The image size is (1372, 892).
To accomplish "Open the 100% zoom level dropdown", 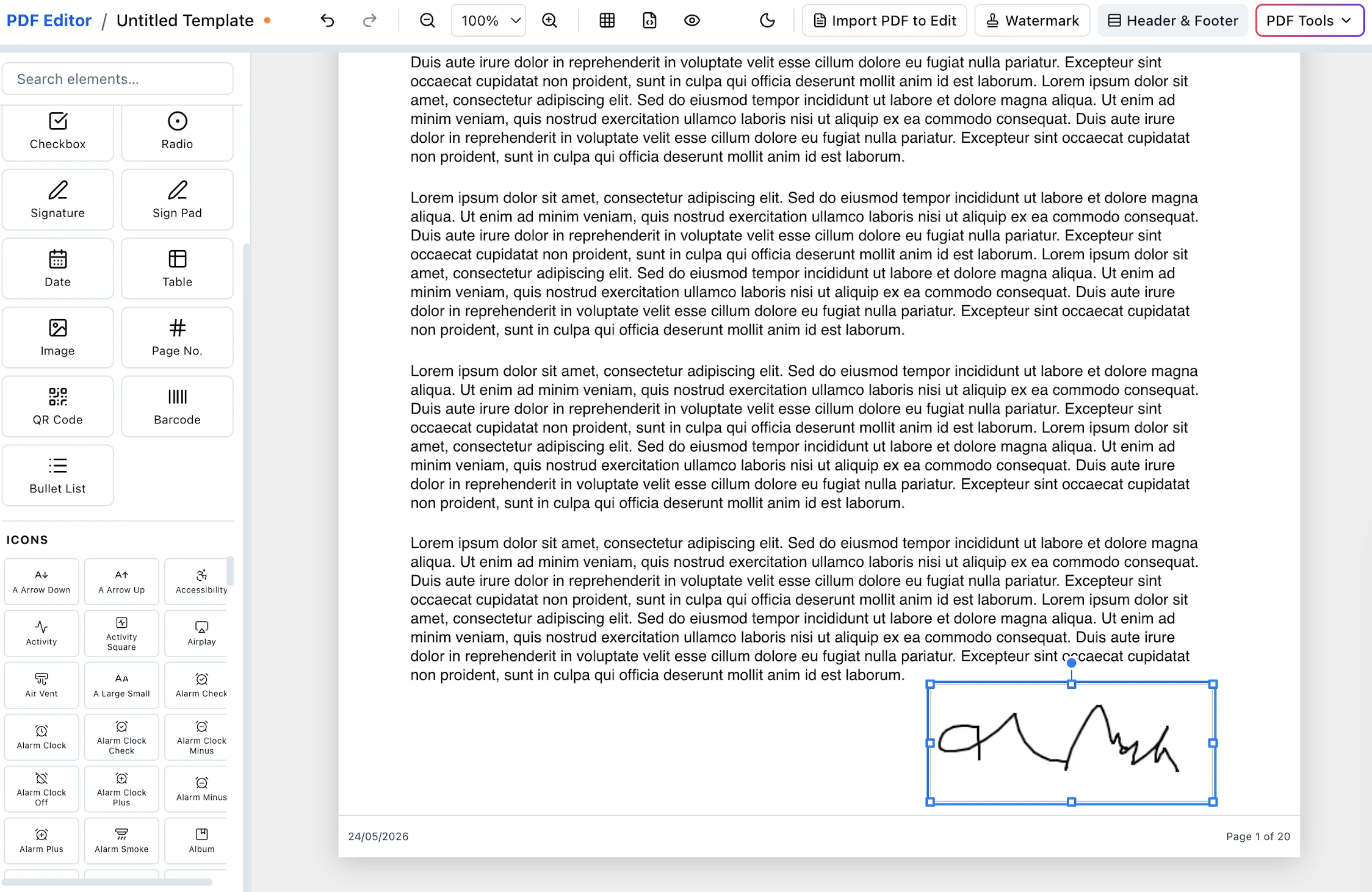I will (x=488, y=21).
